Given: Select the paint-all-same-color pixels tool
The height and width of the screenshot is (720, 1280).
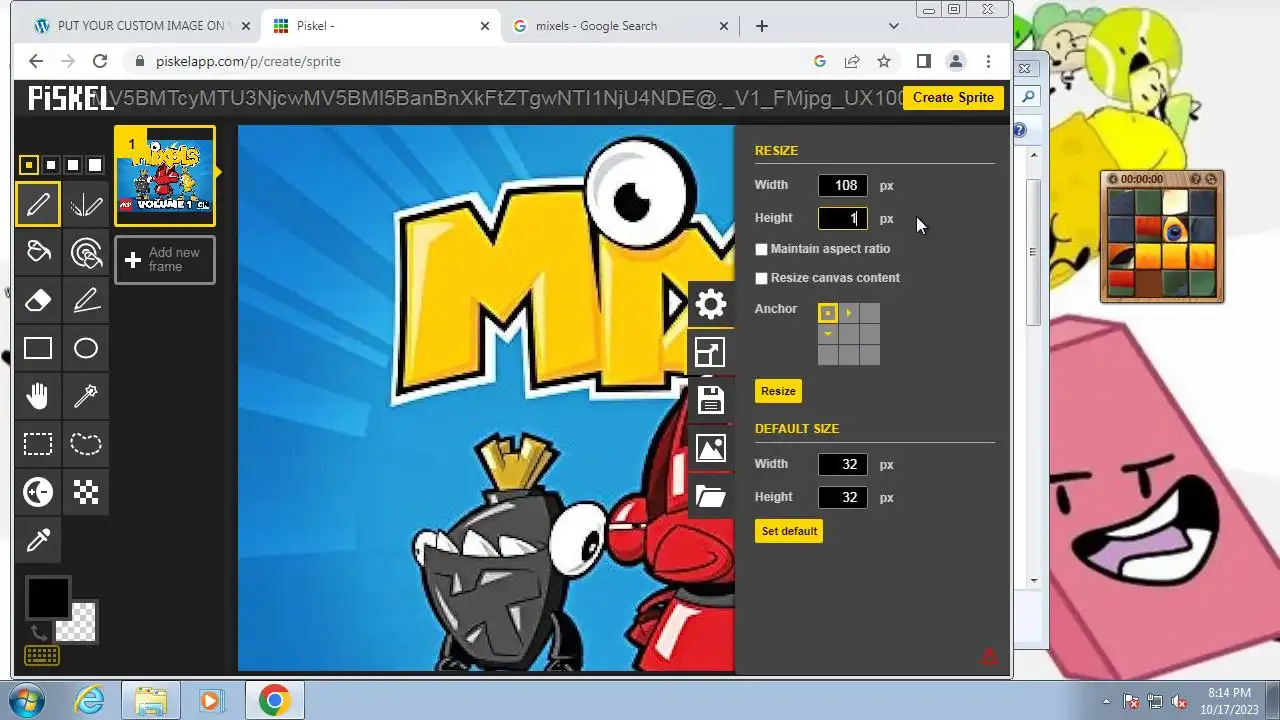Looking at the screenshot, I should click(x=86, y=253).
